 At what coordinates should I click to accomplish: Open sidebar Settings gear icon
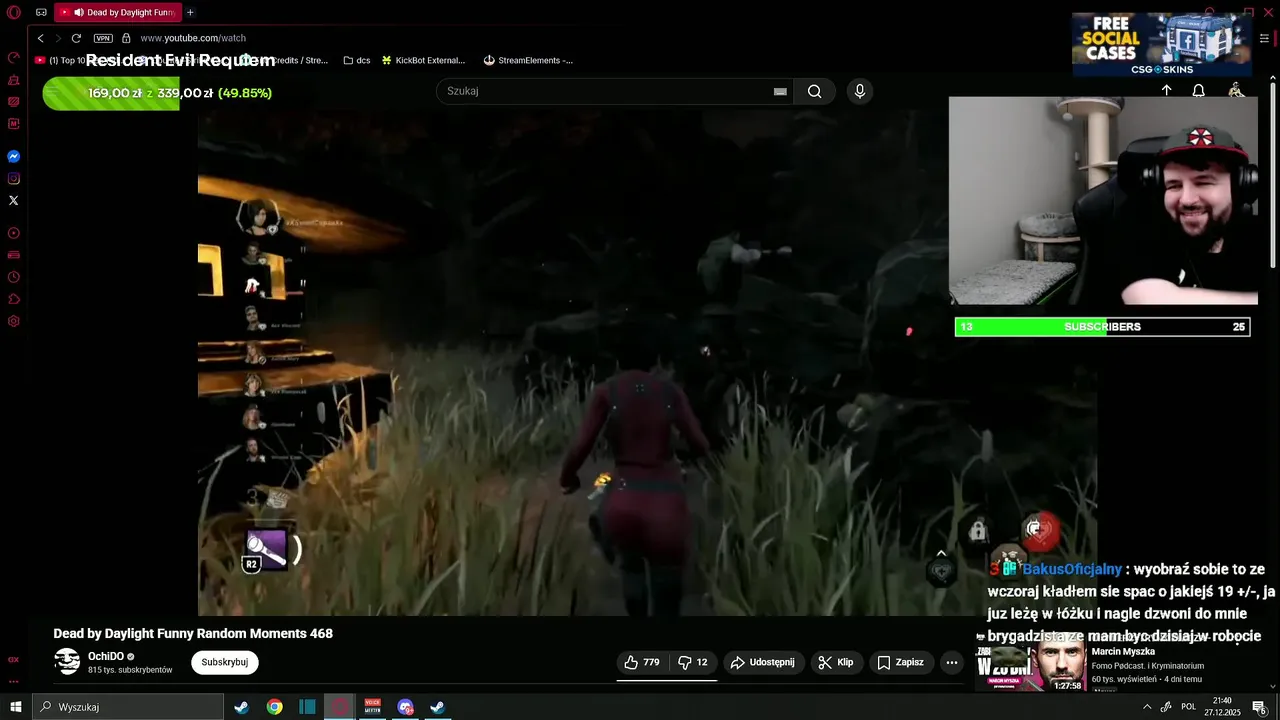(x=14, y=321)
